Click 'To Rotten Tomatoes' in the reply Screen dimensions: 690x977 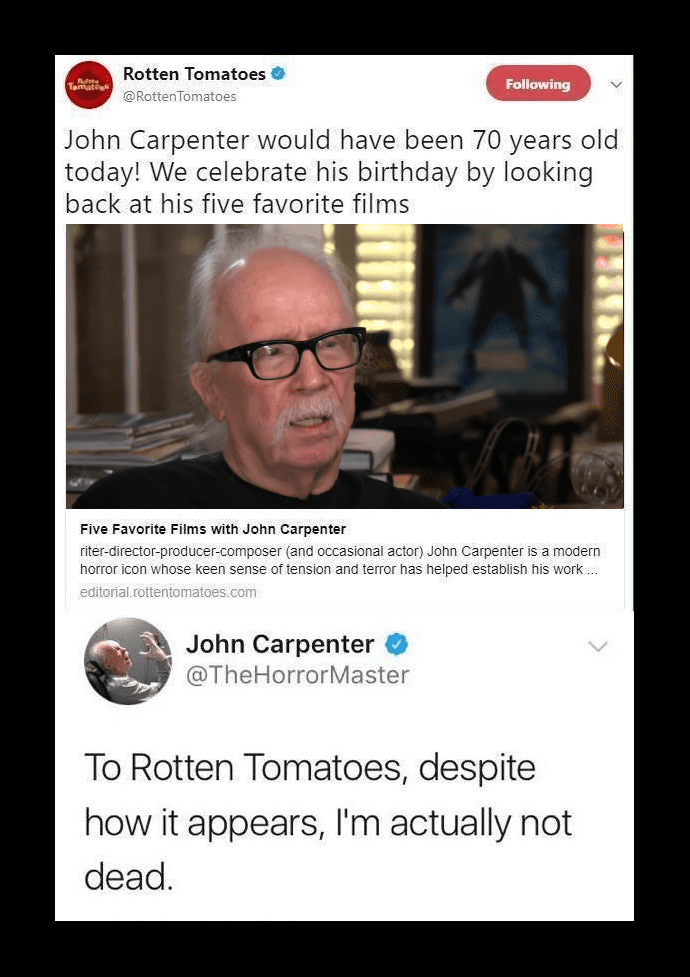[244, 767]
